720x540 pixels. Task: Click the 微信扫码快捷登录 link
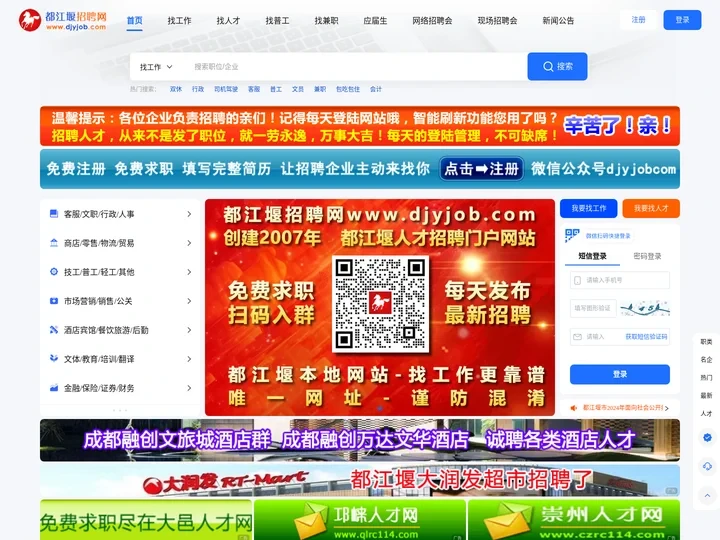(608, 236)
